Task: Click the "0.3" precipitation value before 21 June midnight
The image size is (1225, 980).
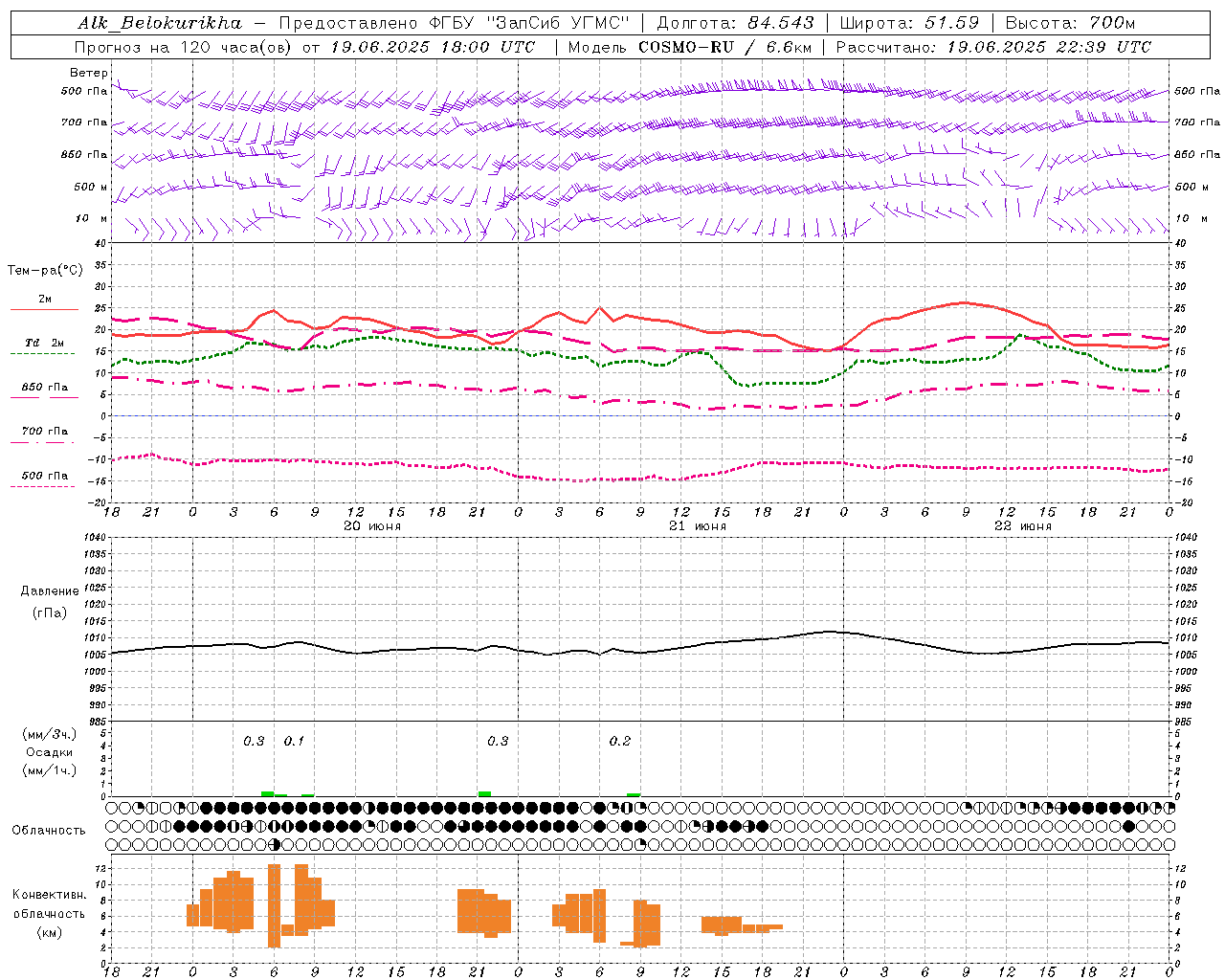Action: point(498,742)
